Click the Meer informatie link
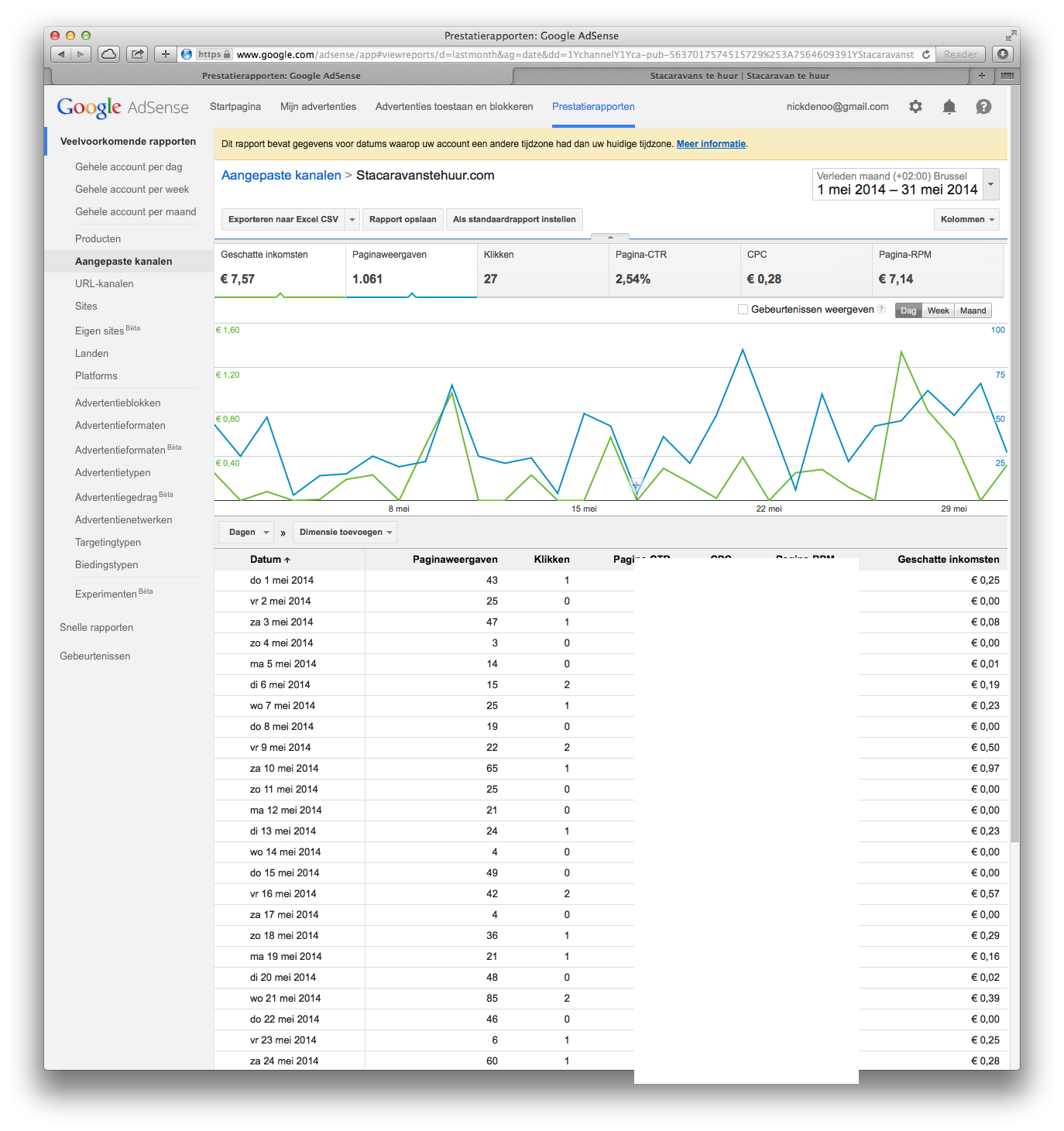Screen dimensions: 1064x1131 pyautogui.click(x=711, y=144)
